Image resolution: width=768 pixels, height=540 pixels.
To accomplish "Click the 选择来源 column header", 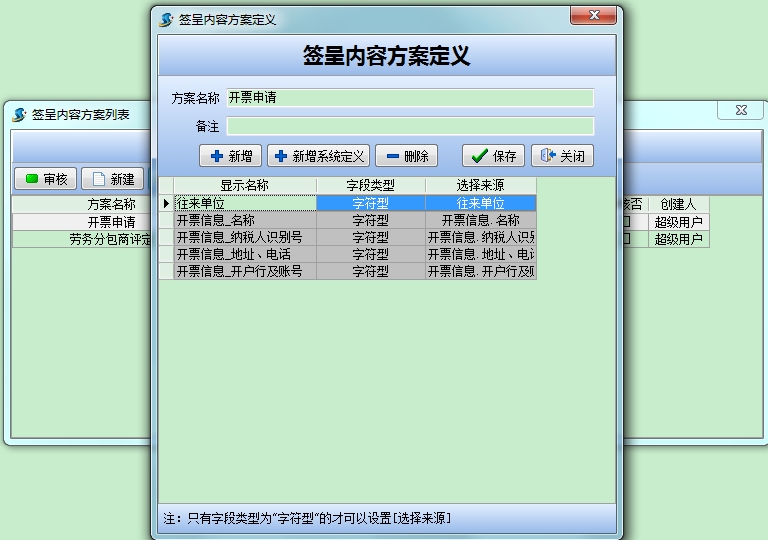I will tap(480, 186).
